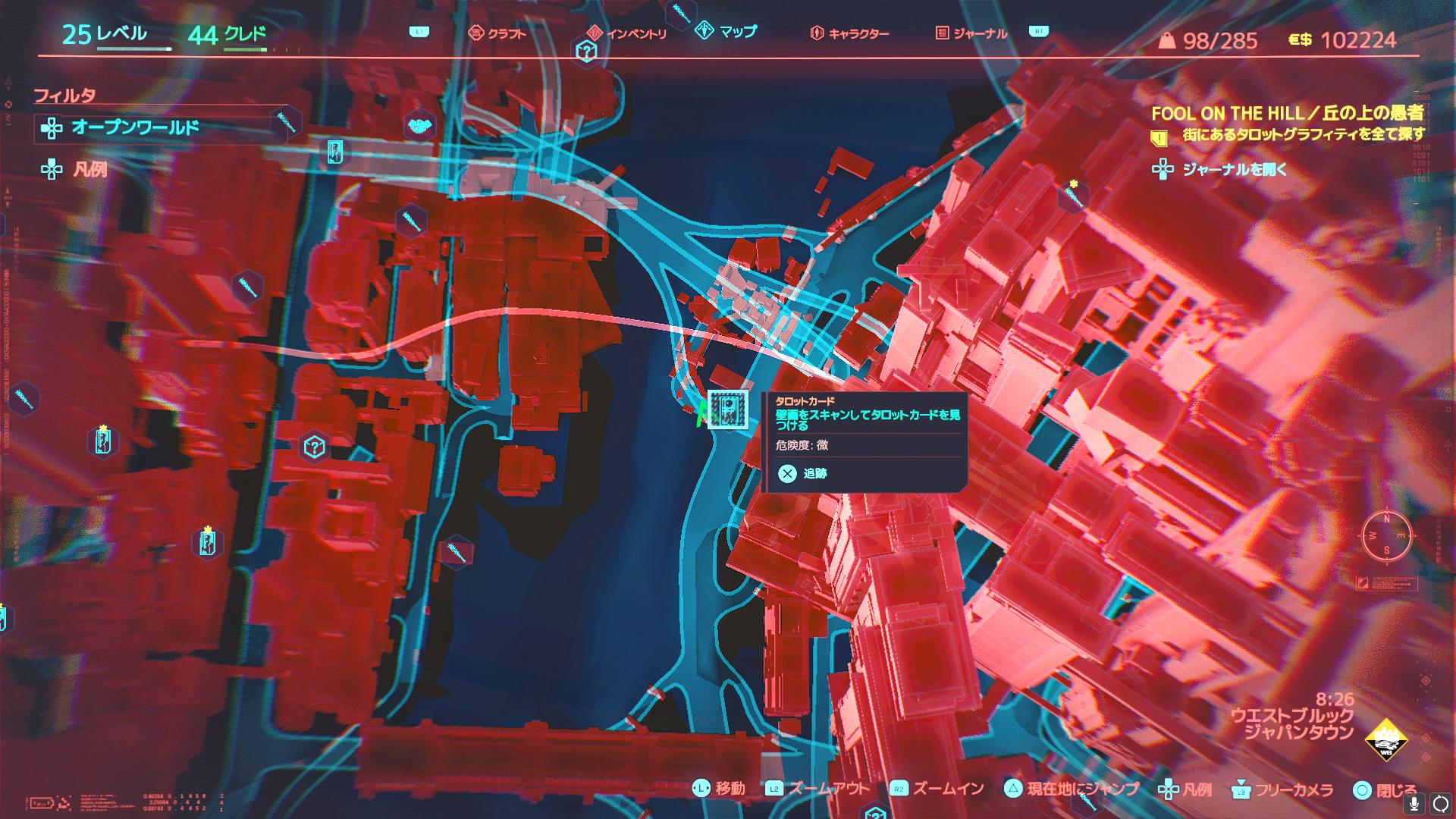The width and height of the screenshot is (1456, 819).
Task: Open the インベントリ (Inventory) tab
Action: tap(627, 33)
